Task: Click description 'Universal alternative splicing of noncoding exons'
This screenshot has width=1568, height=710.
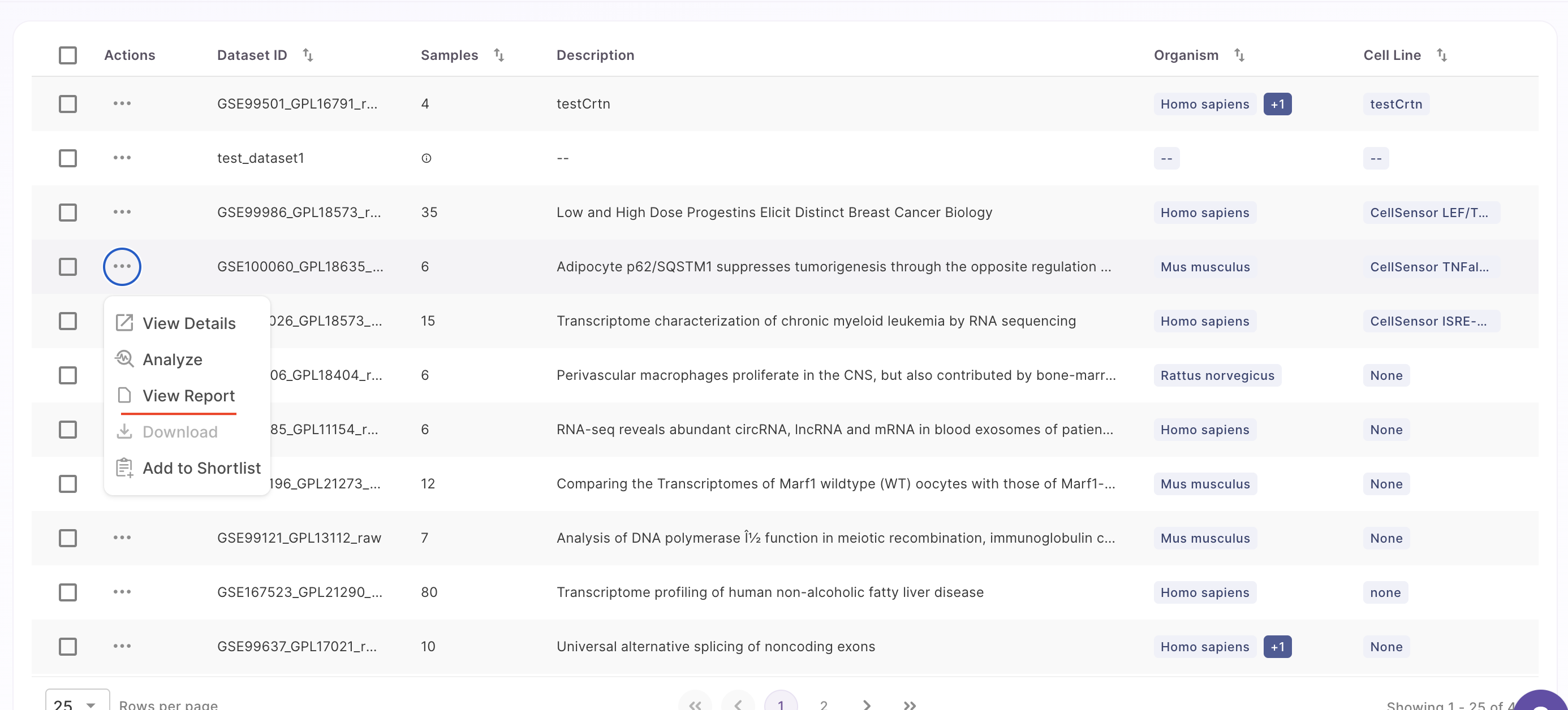Action: tap(716, 646)
